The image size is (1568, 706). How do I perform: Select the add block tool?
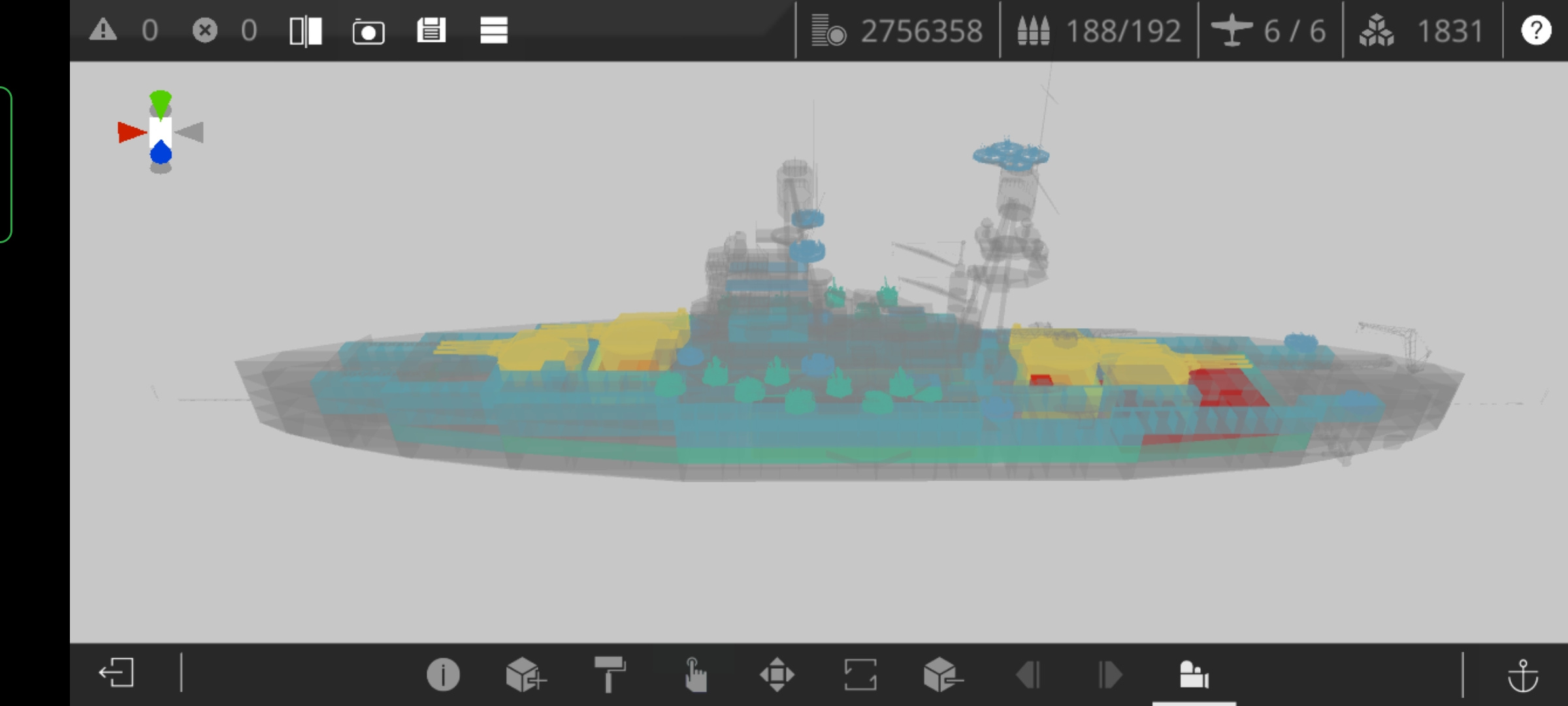point(525,674)
